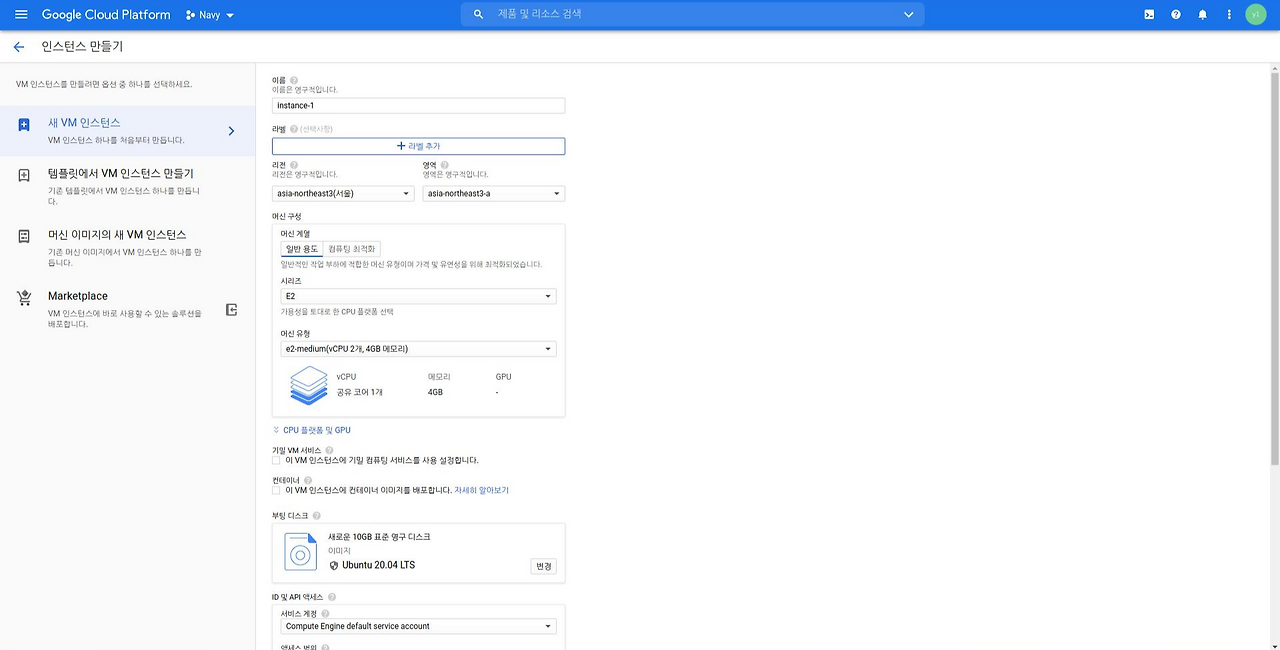Click the help icon next to 부팅 디스크

click(316, 515)
